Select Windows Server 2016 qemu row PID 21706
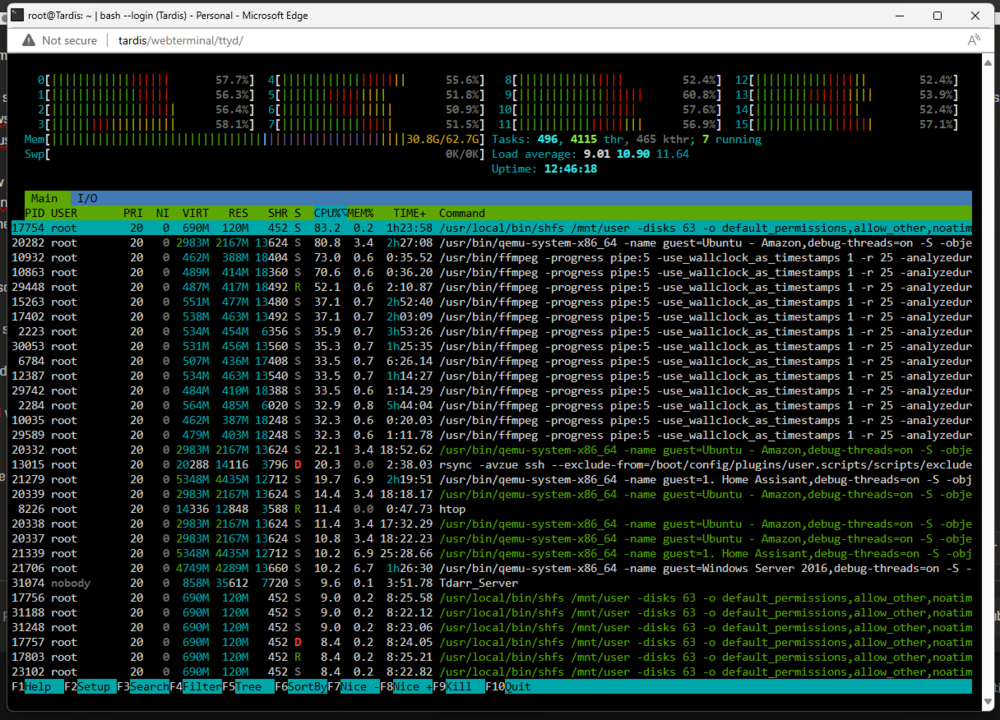Viewport: 1000px width, 720px height. (x=492, y=569)
